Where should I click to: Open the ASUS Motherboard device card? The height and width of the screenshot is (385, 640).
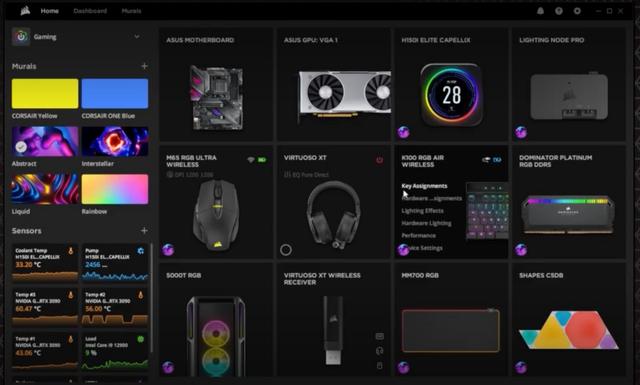tap(216, 85)
